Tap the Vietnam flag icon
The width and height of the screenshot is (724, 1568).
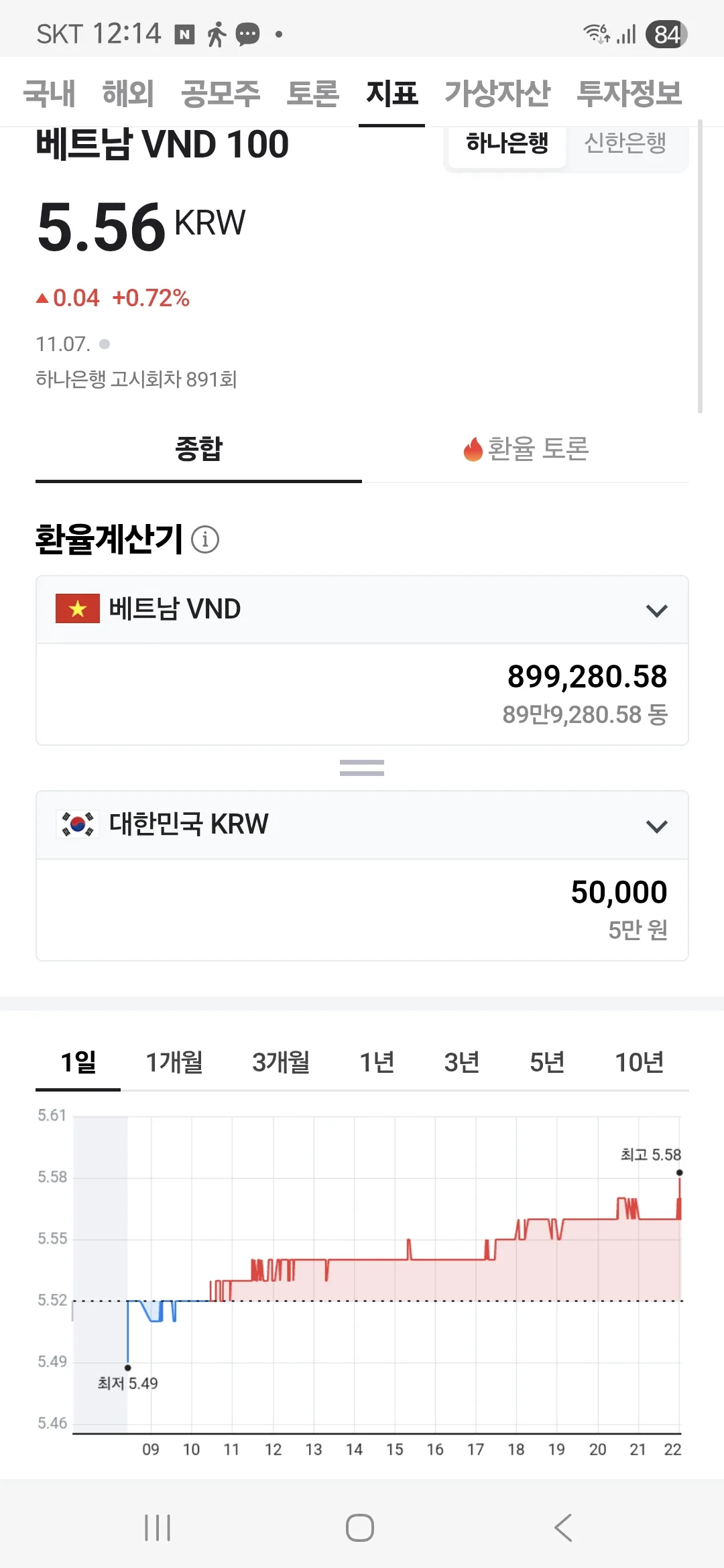[78, 608]
